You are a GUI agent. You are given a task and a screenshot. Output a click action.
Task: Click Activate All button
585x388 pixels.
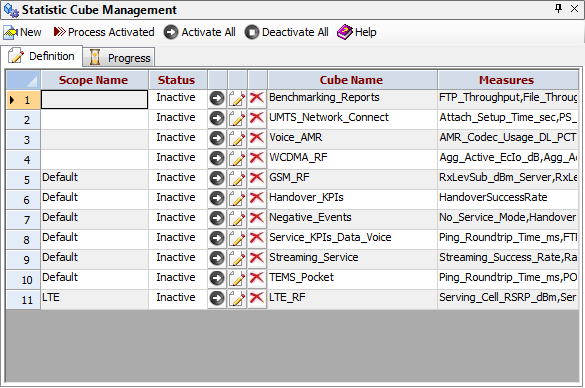pyautogui.click(x=200, y=32)
